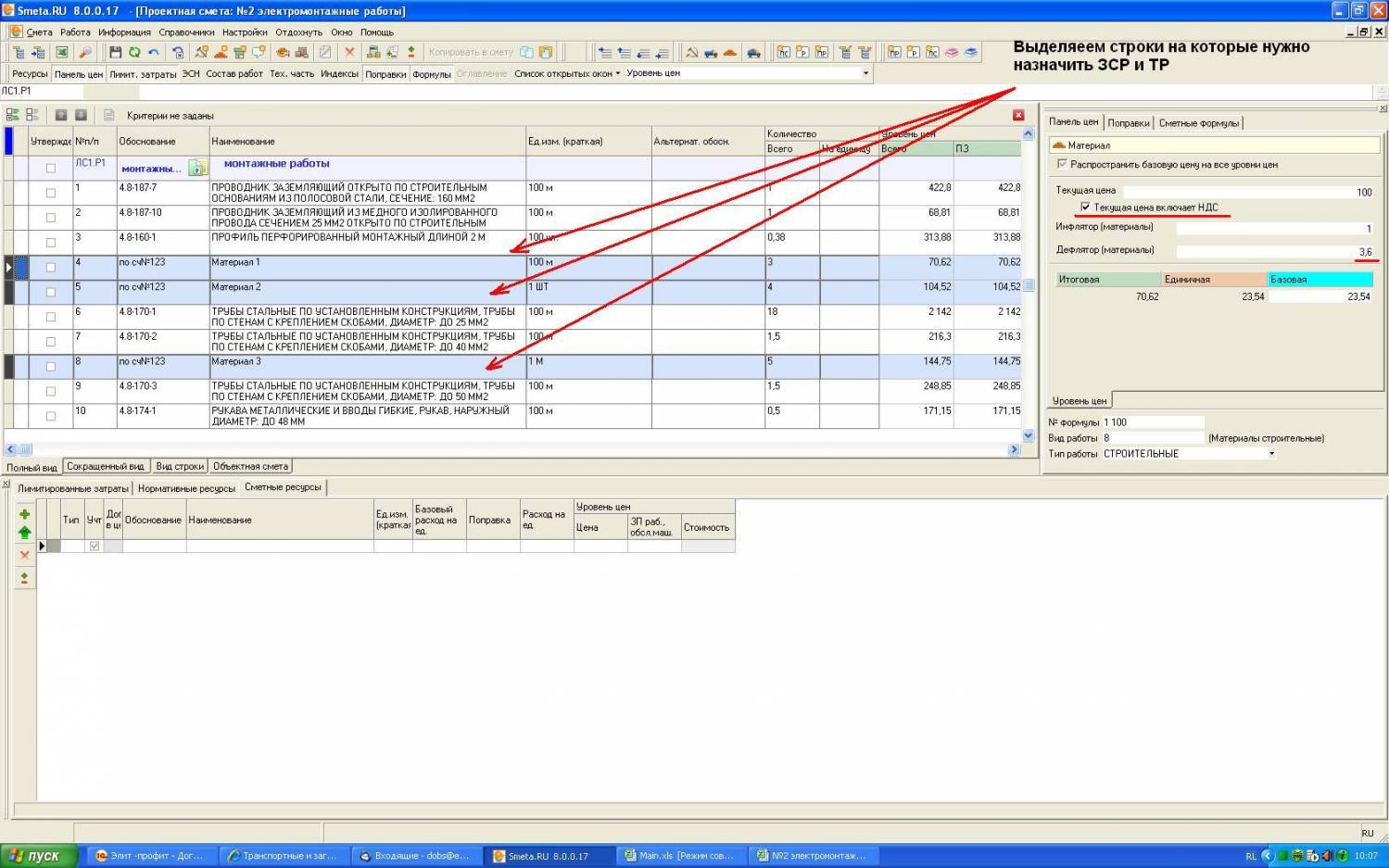Screen dimensions: 1389x868
Task: Click the table's horizontal scrollbar right arrow
Action: click(x=1013, y=449)
